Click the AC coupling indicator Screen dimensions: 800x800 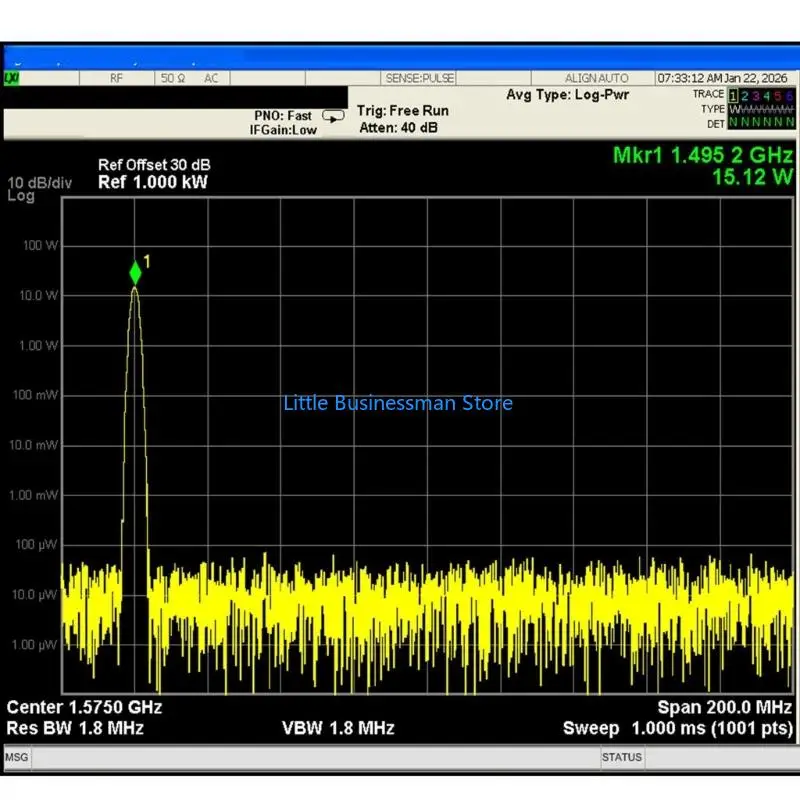(x=211, y=78)
